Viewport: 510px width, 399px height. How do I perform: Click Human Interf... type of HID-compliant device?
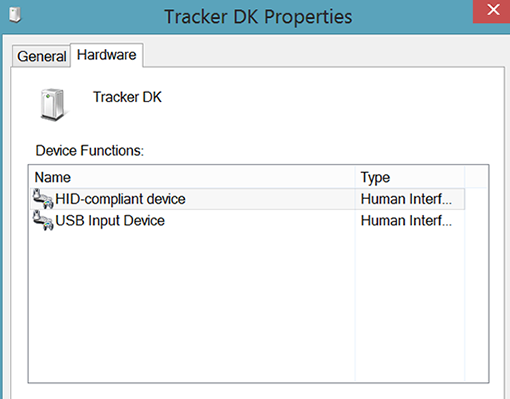[x=406, y=199]
